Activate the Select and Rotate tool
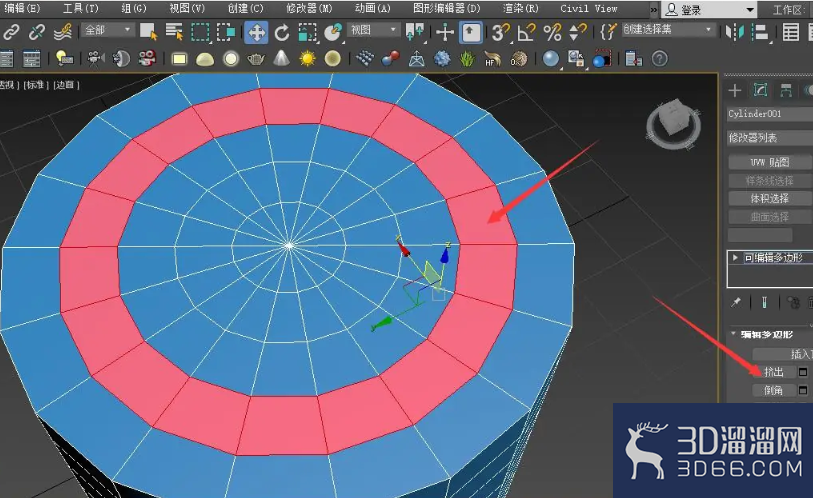Viewport: 813px width, 498px height. (282, 32)
